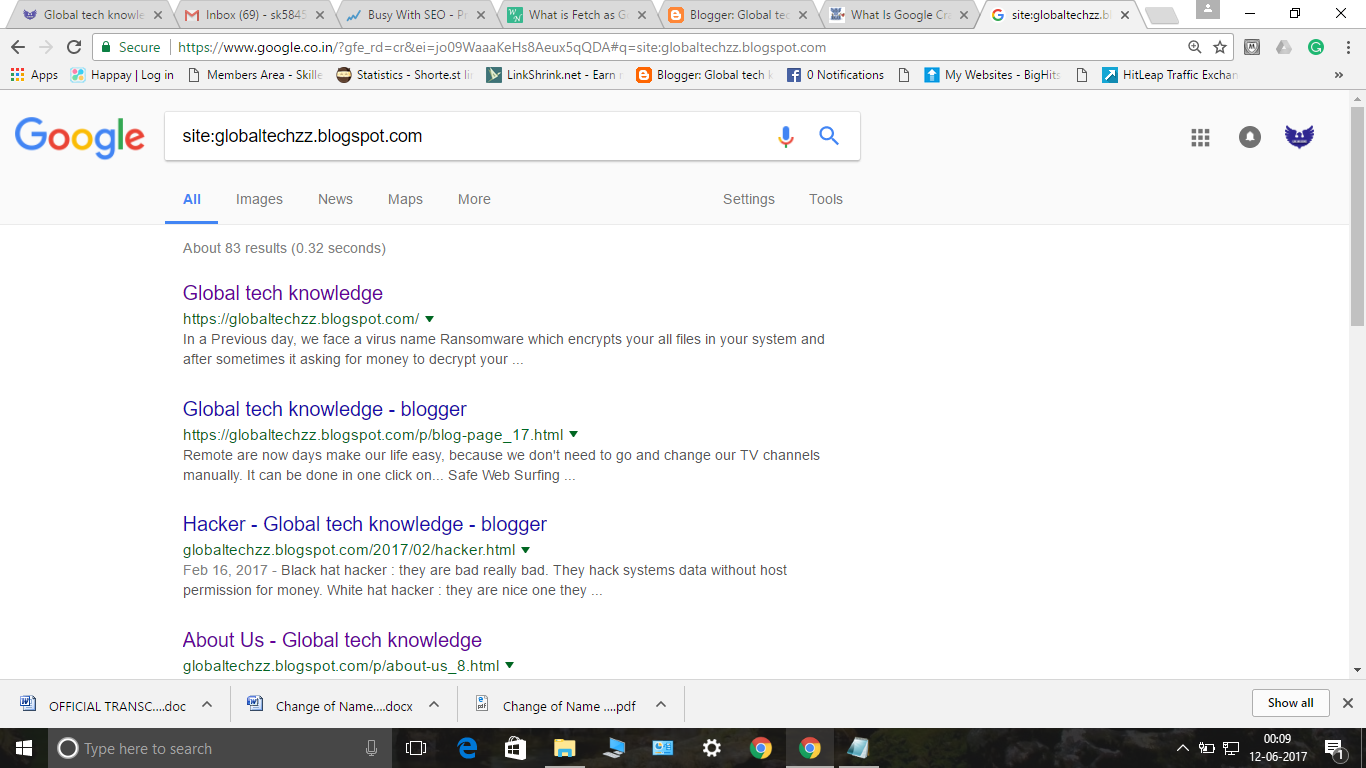Open the Apps bookmarks shortcut
1366x768 pixels.
[x=34, y=75]
